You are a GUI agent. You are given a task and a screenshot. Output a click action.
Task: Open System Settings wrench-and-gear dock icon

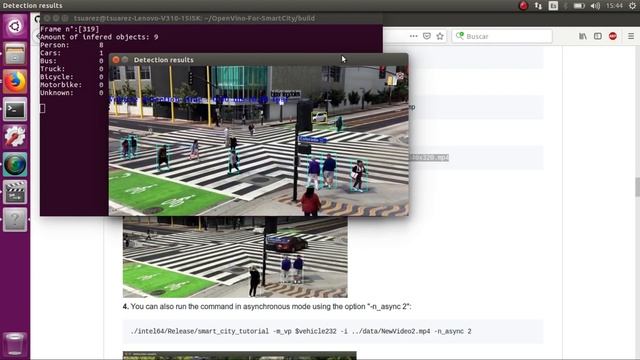click(15, 137)
